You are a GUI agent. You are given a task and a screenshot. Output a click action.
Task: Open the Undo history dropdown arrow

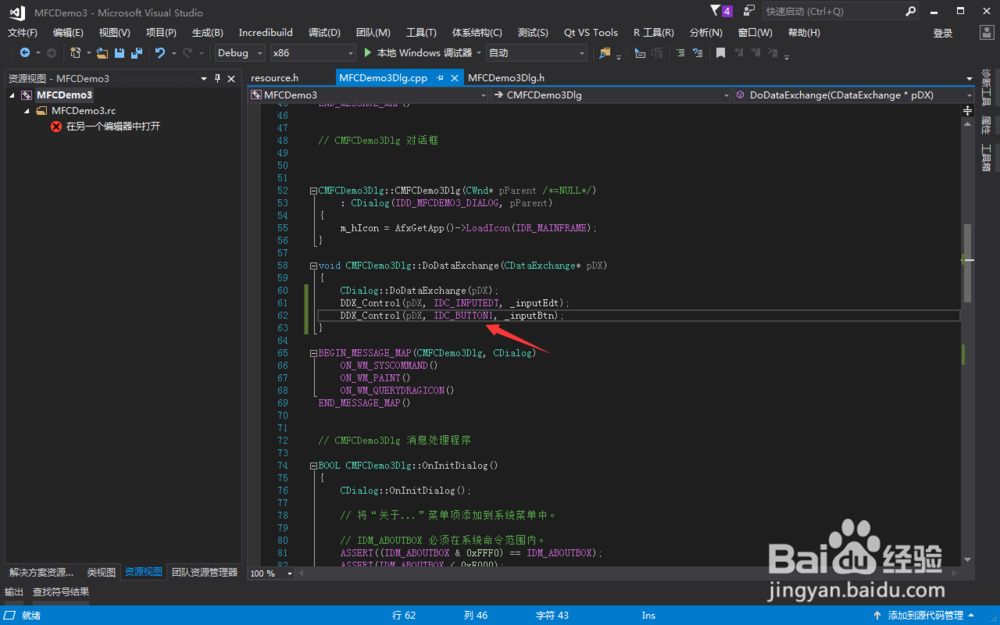click(173, 54)
